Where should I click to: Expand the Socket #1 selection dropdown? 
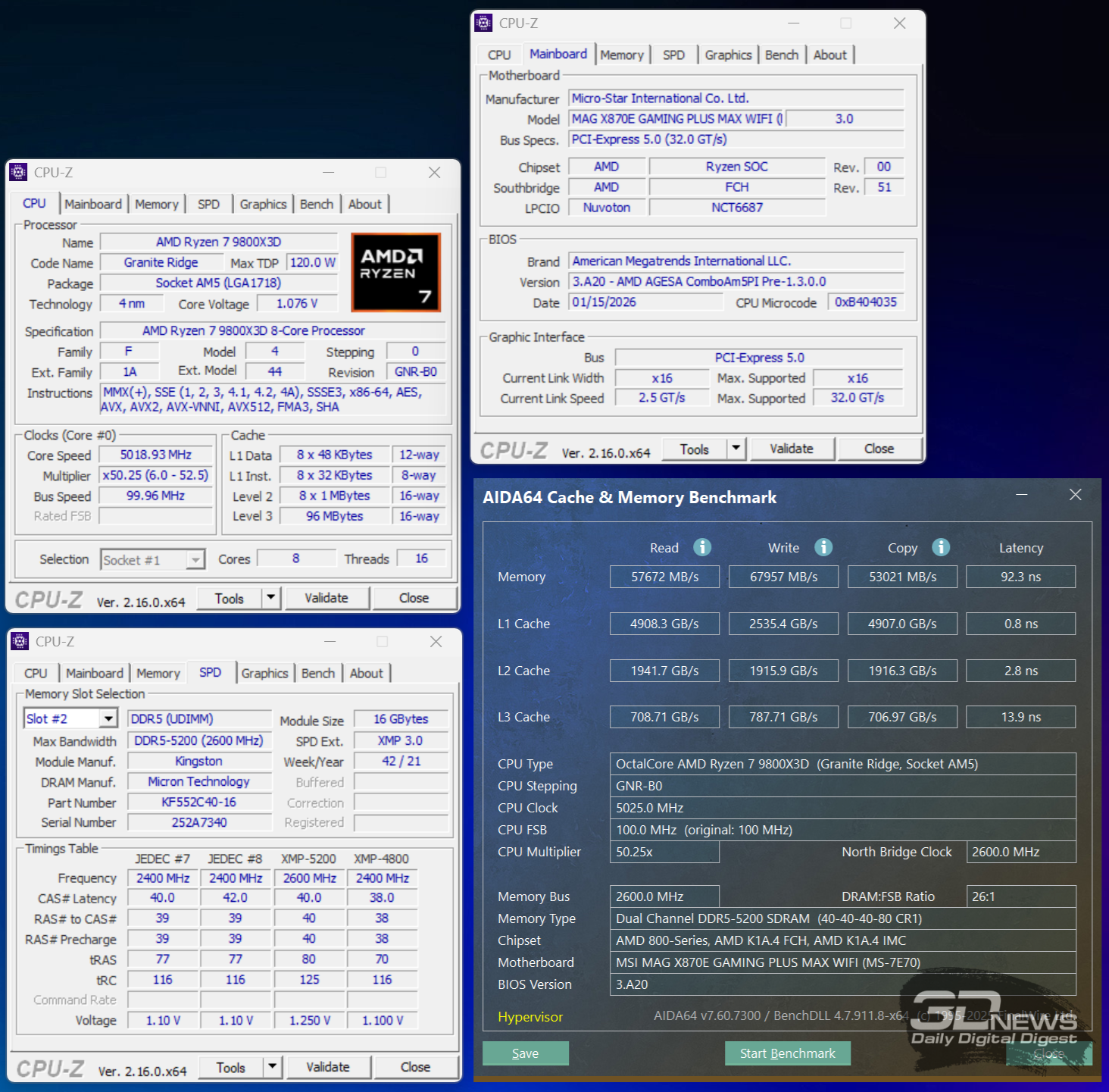[195, 560]
